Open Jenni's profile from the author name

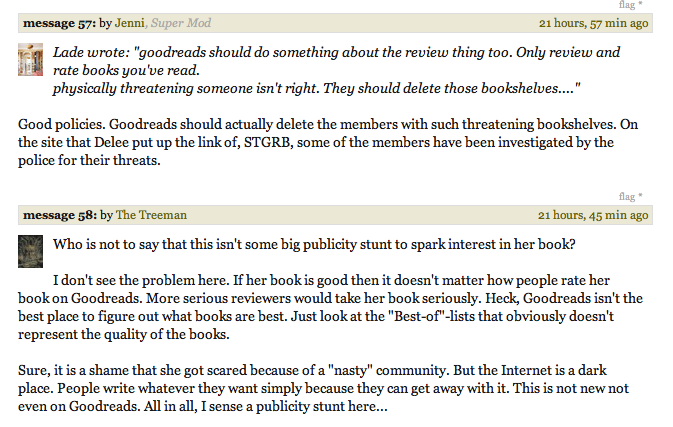coord(129,23)
